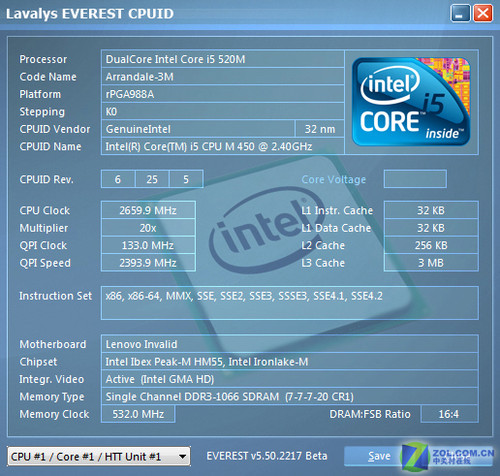Click the CPUID Name value field
500x476 pixels.
(x=223, y=146)
